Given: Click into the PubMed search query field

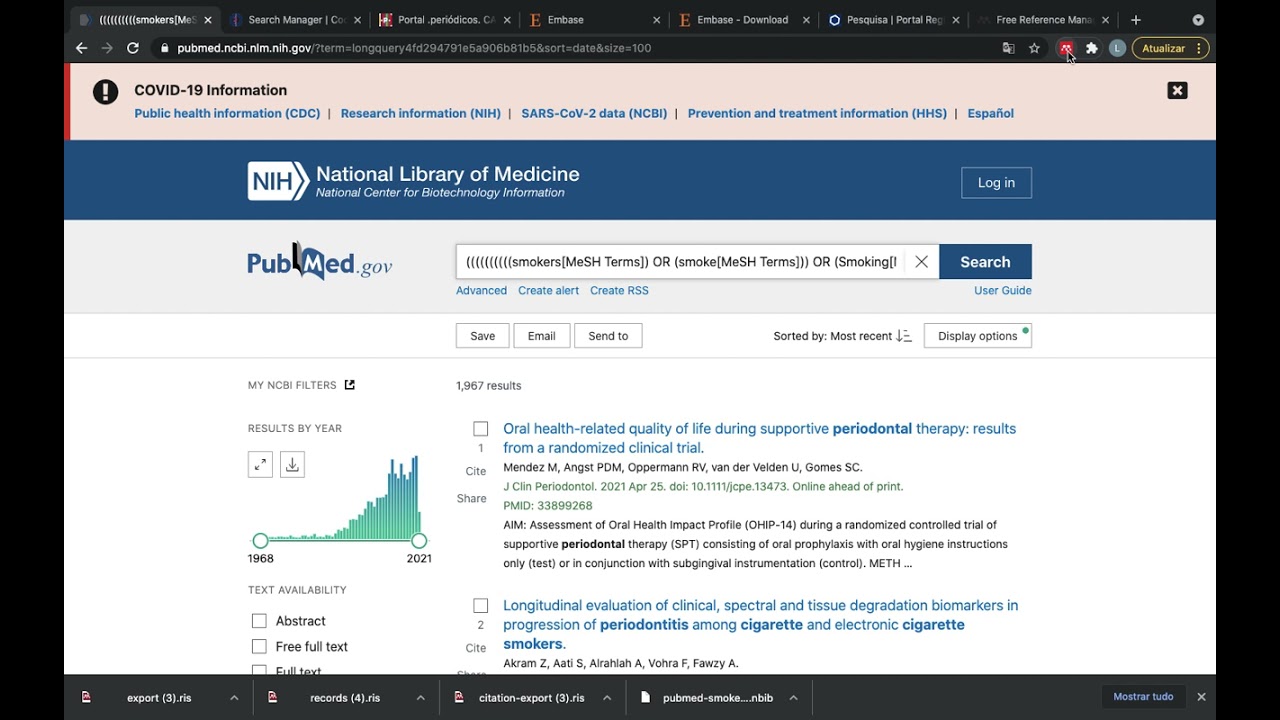Looking at the screenshot, I should pos(681,262).
